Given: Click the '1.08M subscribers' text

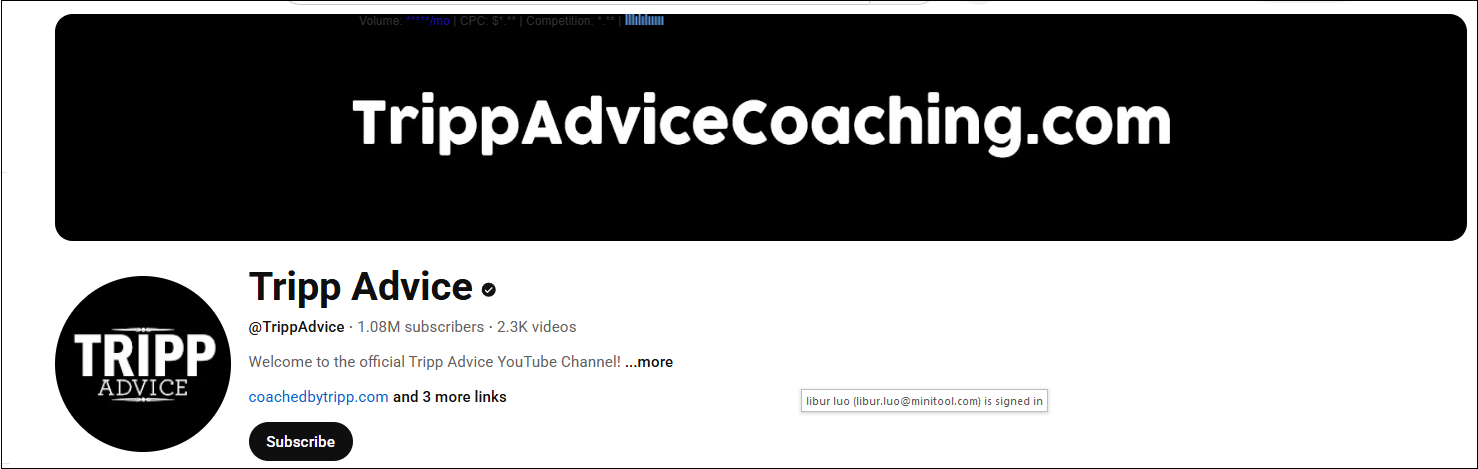Looking at the screenshot, I should click(420, 327).
